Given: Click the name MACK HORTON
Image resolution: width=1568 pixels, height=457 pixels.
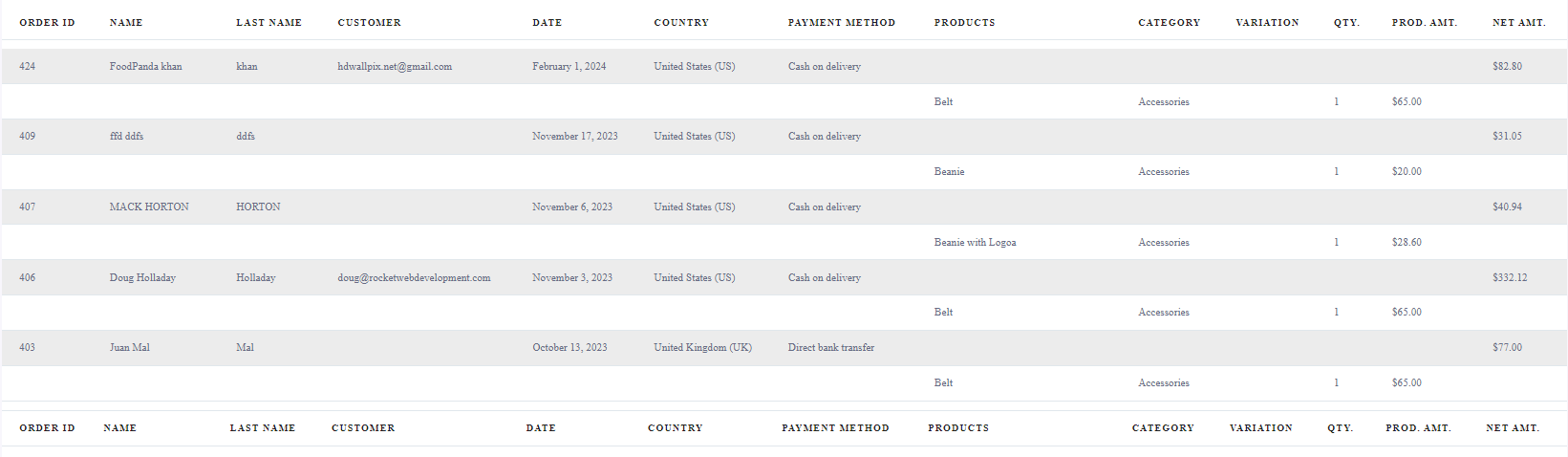Looking at the screenshot, I should click(x=149, y=207).
